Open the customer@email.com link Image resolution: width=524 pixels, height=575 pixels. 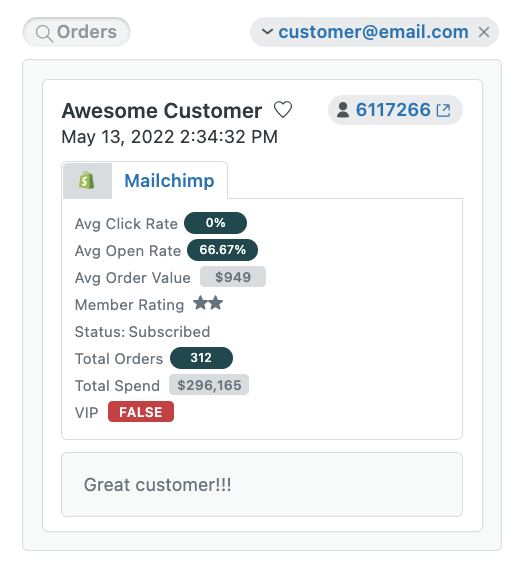[373, 32]
